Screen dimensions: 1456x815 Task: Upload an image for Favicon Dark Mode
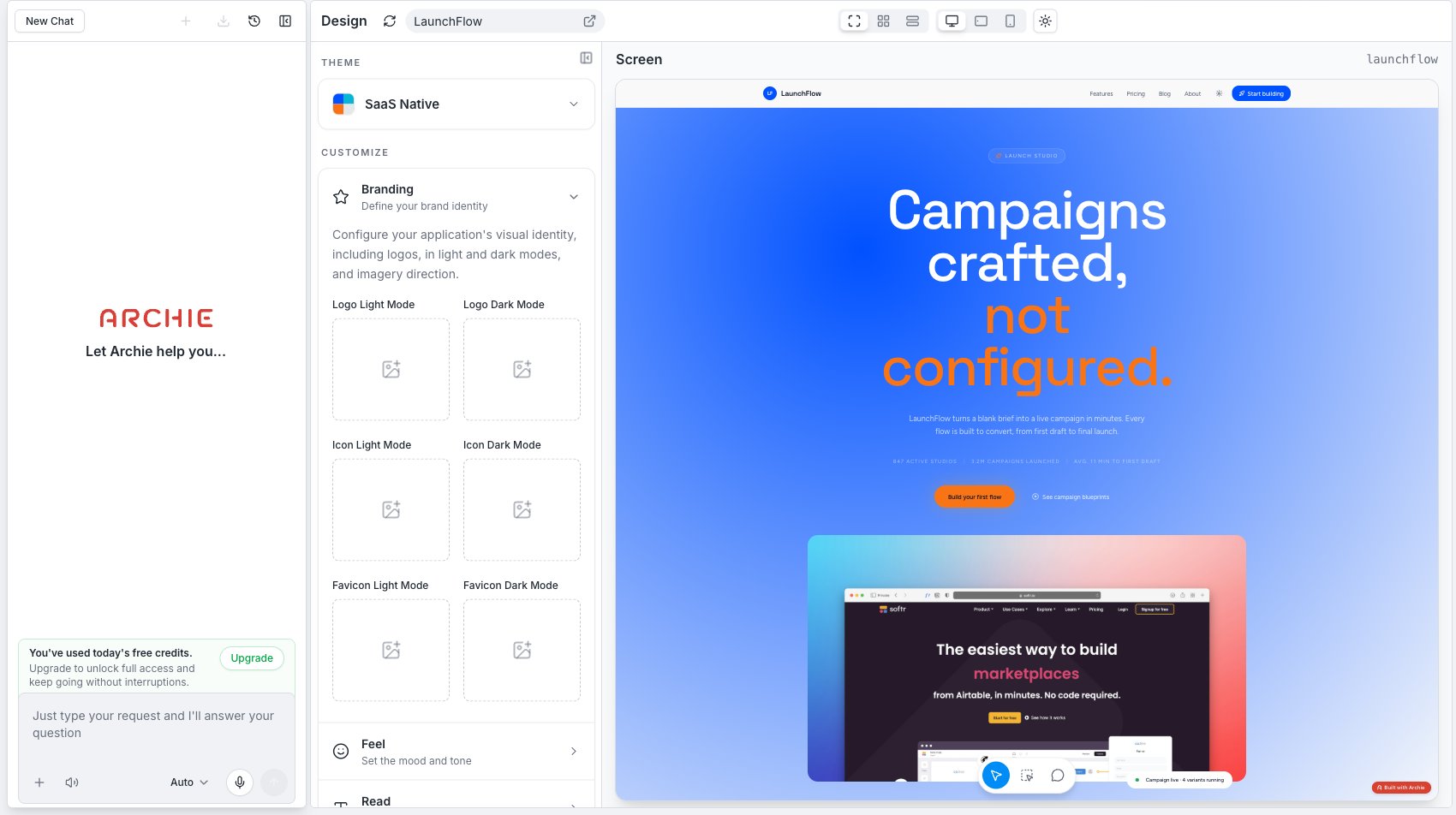(x=522, y=650)
